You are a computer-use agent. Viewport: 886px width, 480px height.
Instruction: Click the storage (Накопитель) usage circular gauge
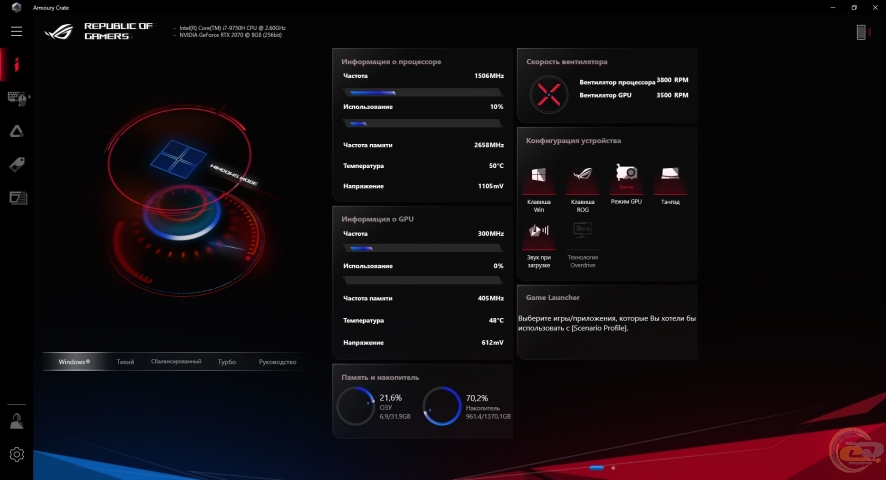tap(442, 406)
